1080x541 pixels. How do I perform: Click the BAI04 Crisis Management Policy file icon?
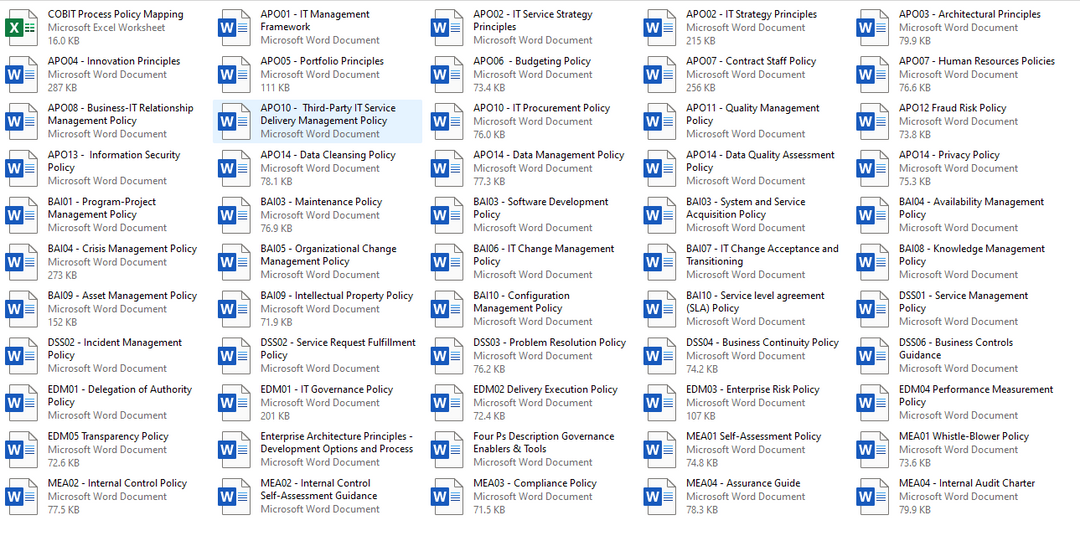[x=21, y=262]
